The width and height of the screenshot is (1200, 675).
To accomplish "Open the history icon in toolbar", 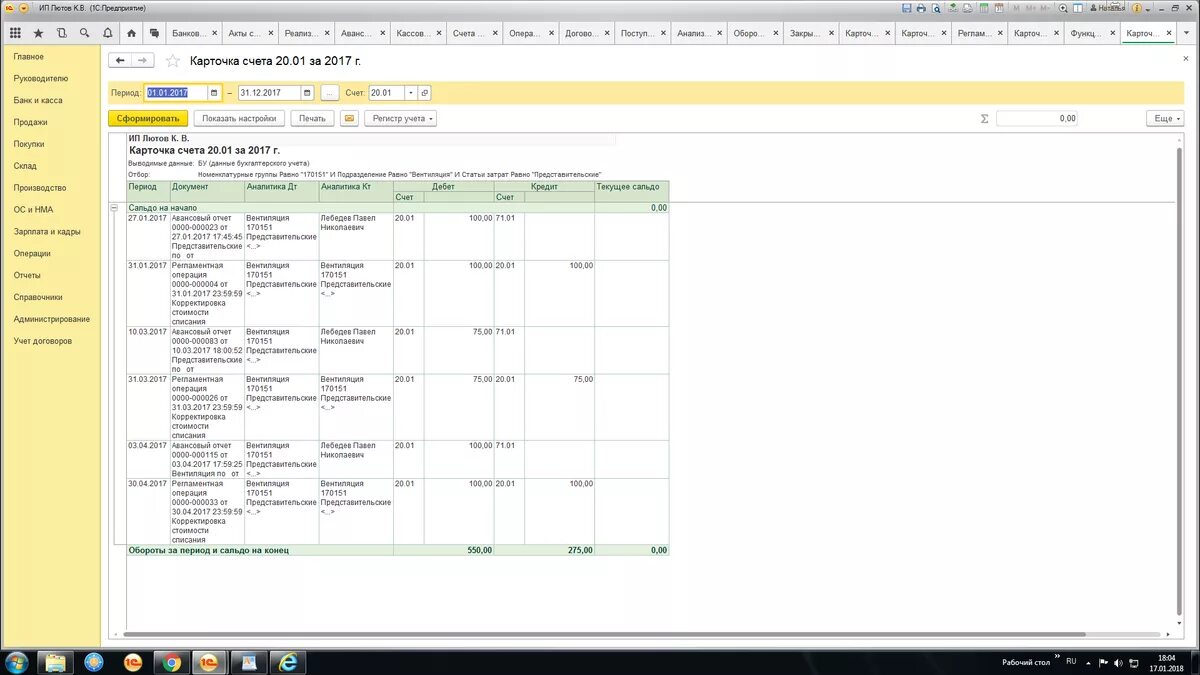I will [62, 33].
